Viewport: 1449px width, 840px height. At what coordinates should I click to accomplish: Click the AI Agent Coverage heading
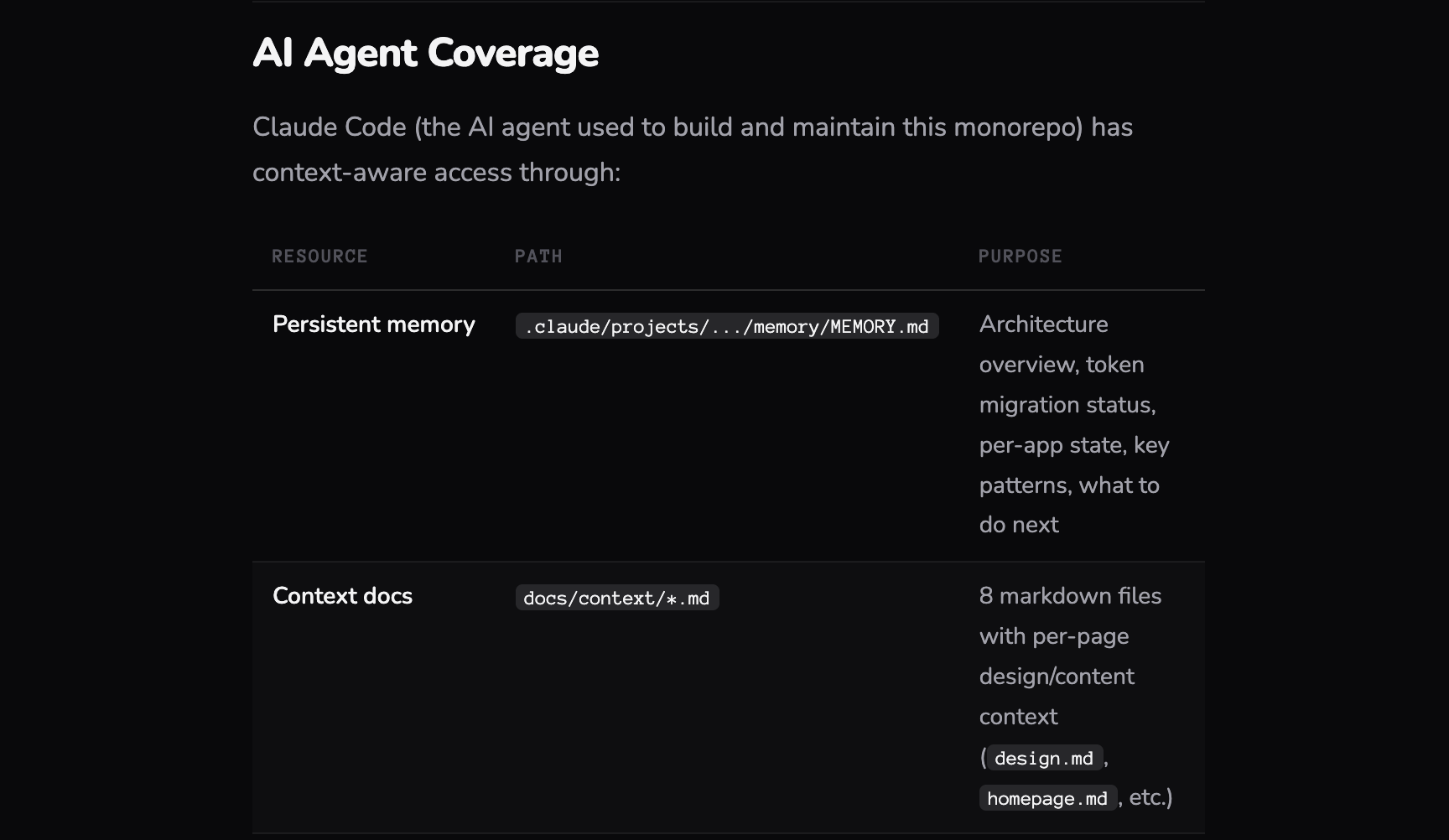[425, 53]
